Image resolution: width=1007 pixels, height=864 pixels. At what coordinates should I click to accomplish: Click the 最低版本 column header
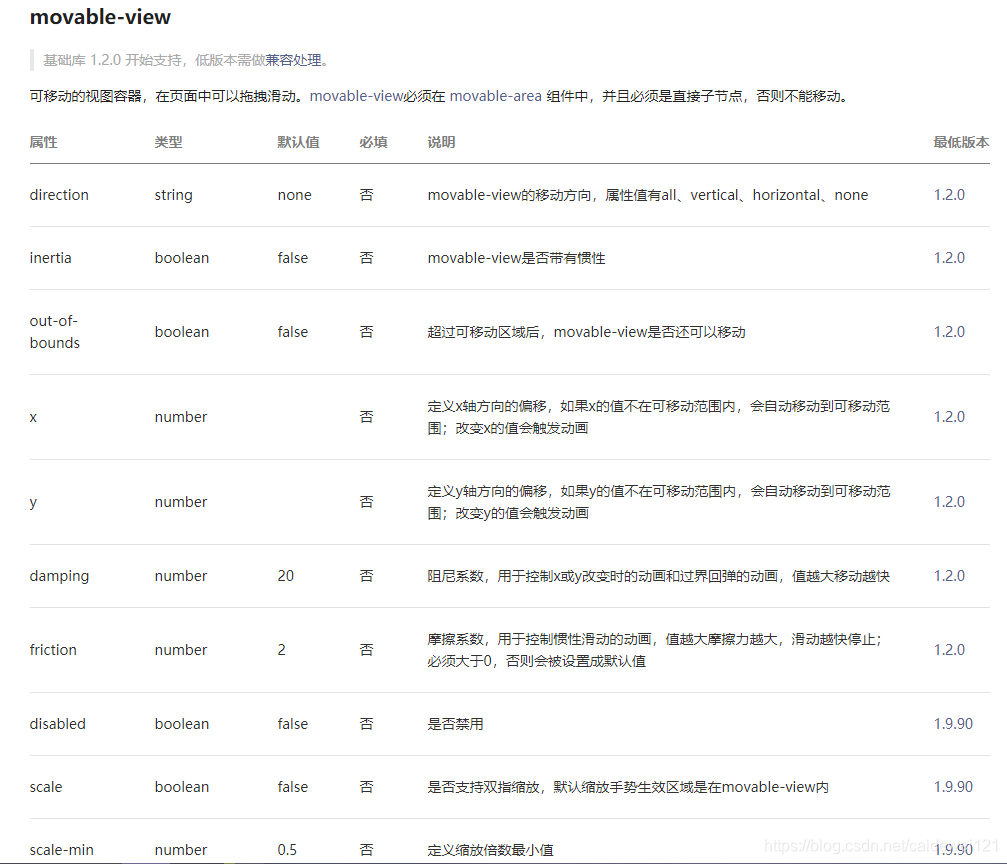961,142
